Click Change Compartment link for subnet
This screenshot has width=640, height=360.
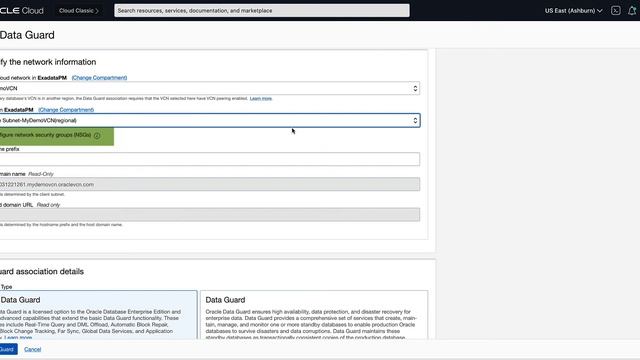coord(66,110)
